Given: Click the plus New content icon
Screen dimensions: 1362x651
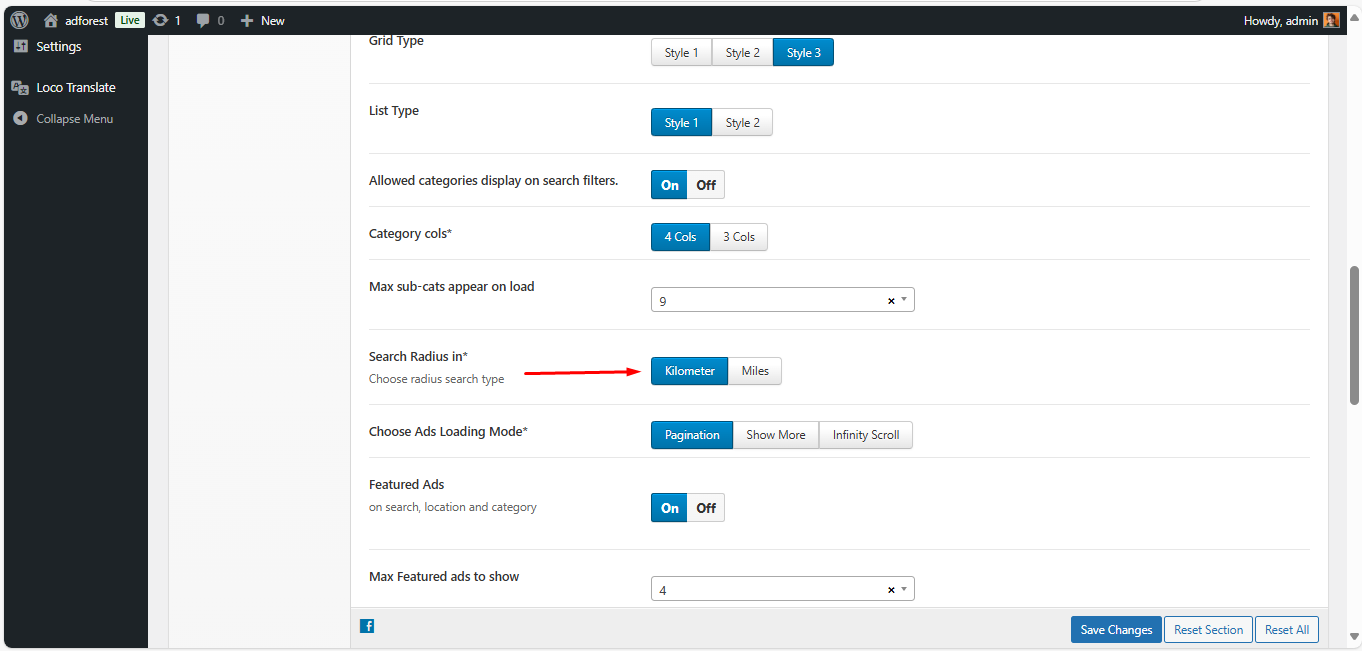Looking at the screenshot, I should [247, 20].
